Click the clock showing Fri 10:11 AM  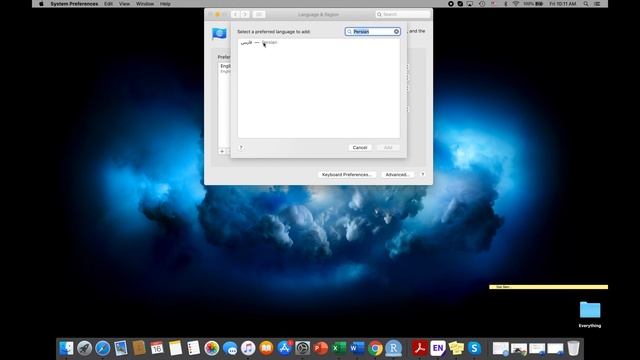tap(563, 4)
